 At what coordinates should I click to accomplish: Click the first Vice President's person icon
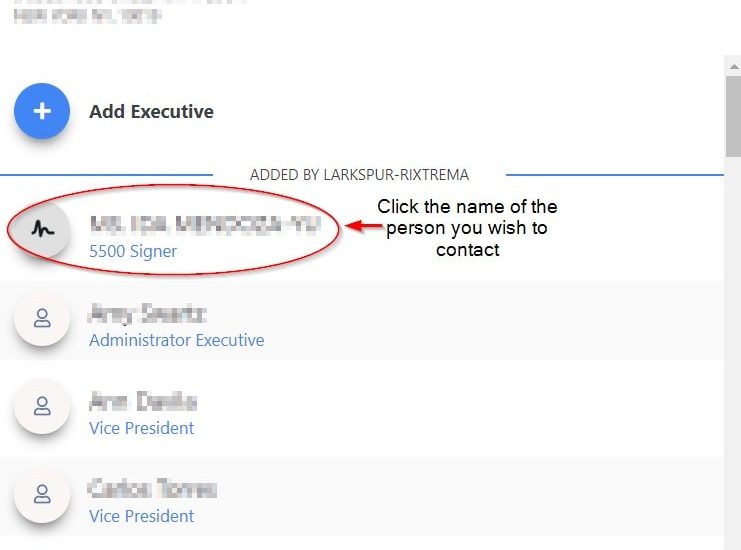[42, 406]
